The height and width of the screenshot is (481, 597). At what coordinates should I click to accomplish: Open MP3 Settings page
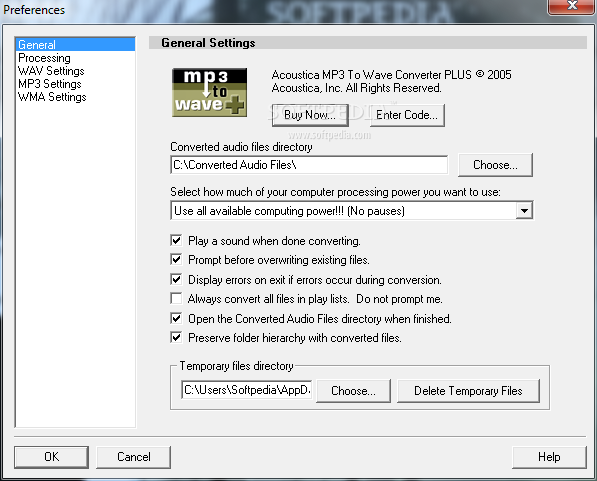coord(49,84)
